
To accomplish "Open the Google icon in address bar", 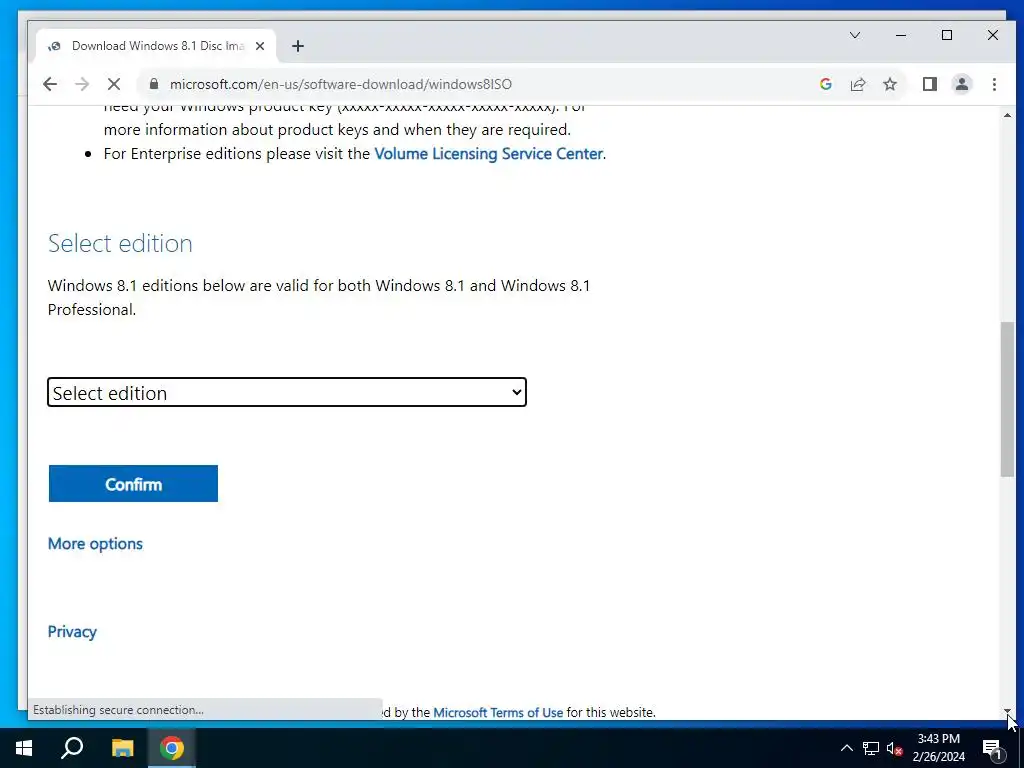I will 825,84.
